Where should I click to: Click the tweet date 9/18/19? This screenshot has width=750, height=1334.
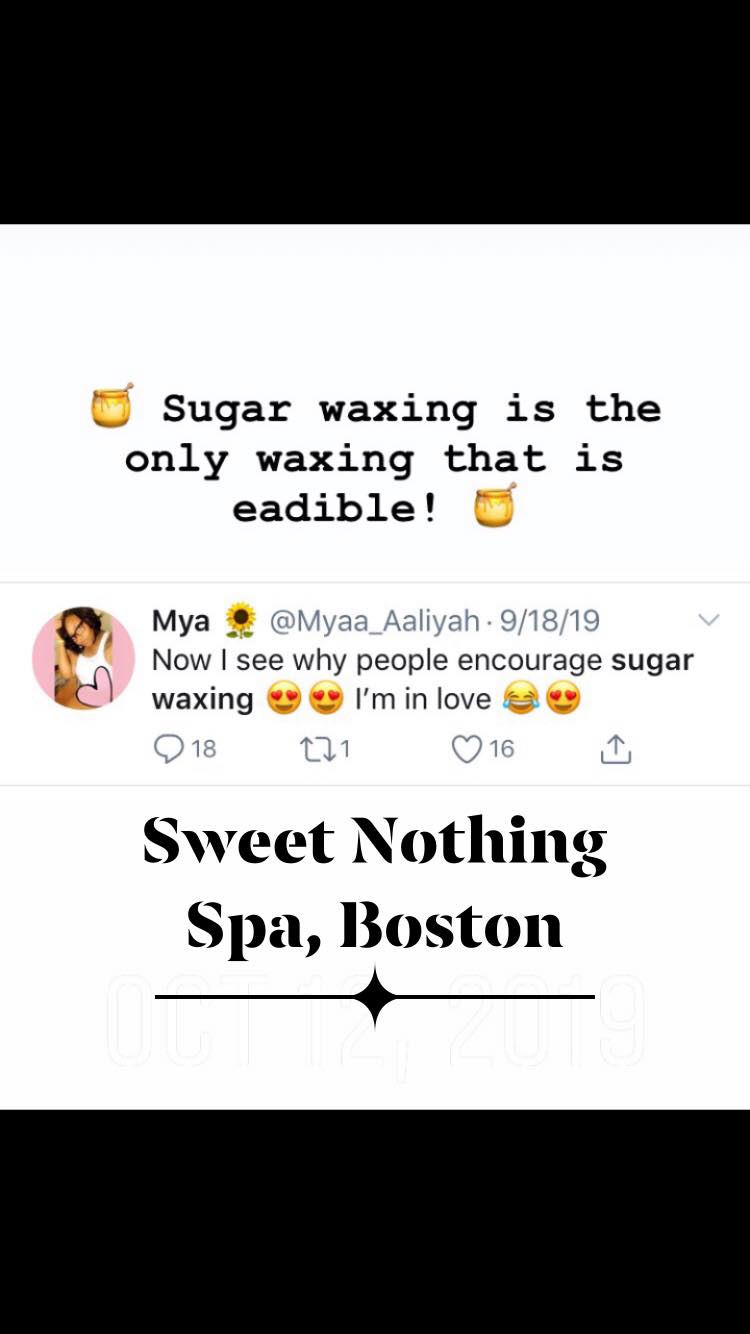(550, 621)
